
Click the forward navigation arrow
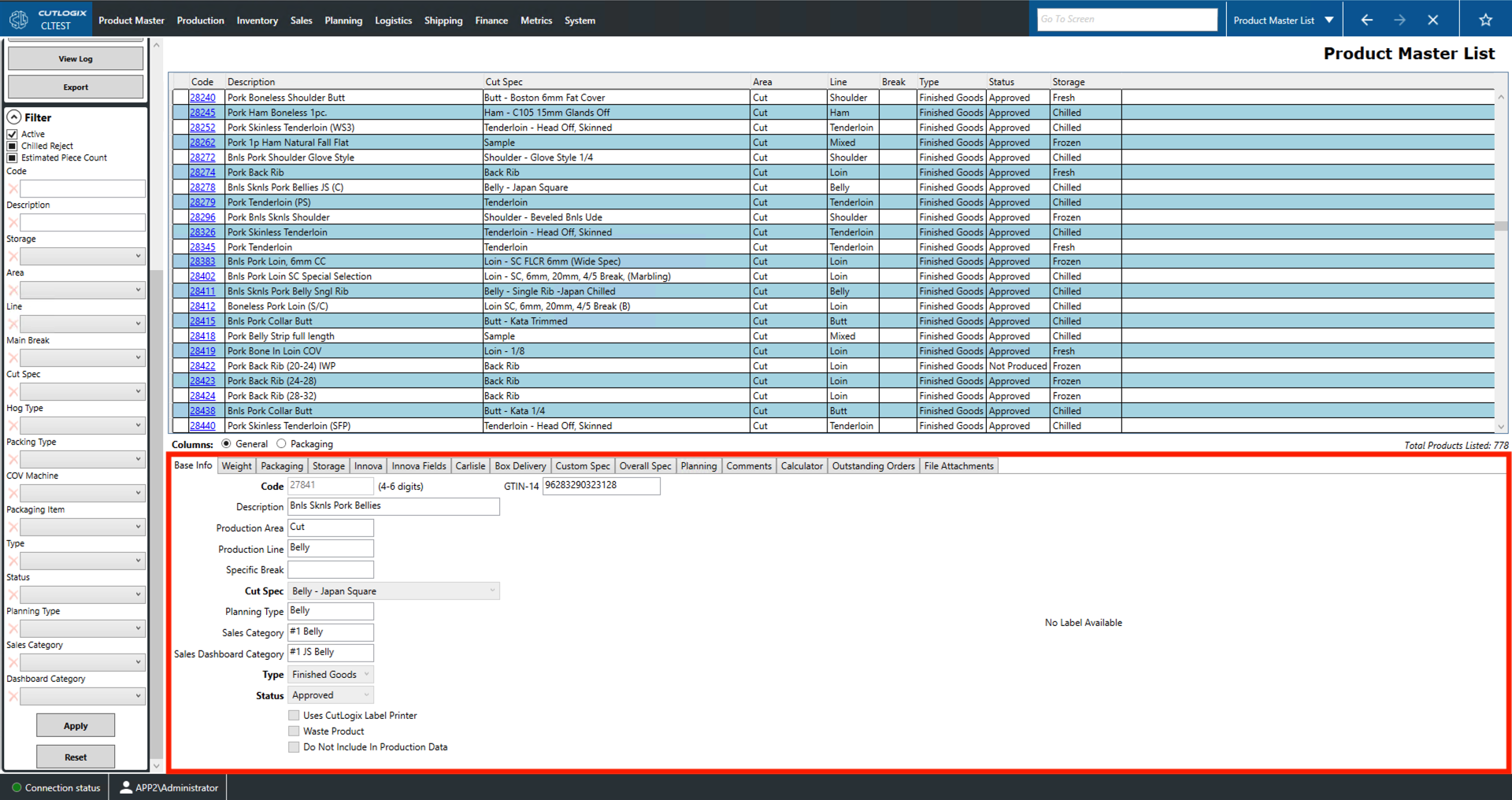coord(1400,19)
